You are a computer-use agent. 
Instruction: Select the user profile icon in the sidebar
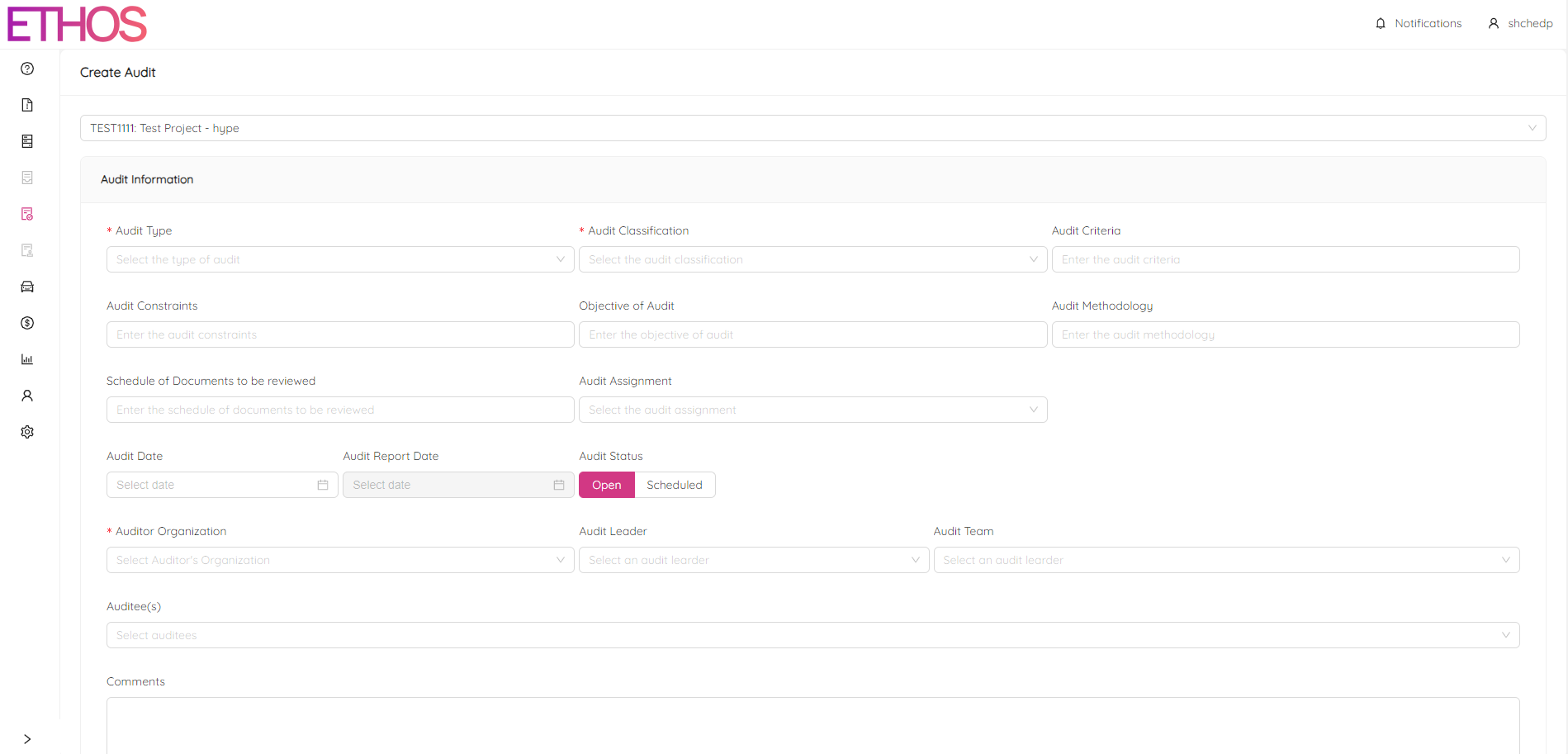click(x=26, y=396)
